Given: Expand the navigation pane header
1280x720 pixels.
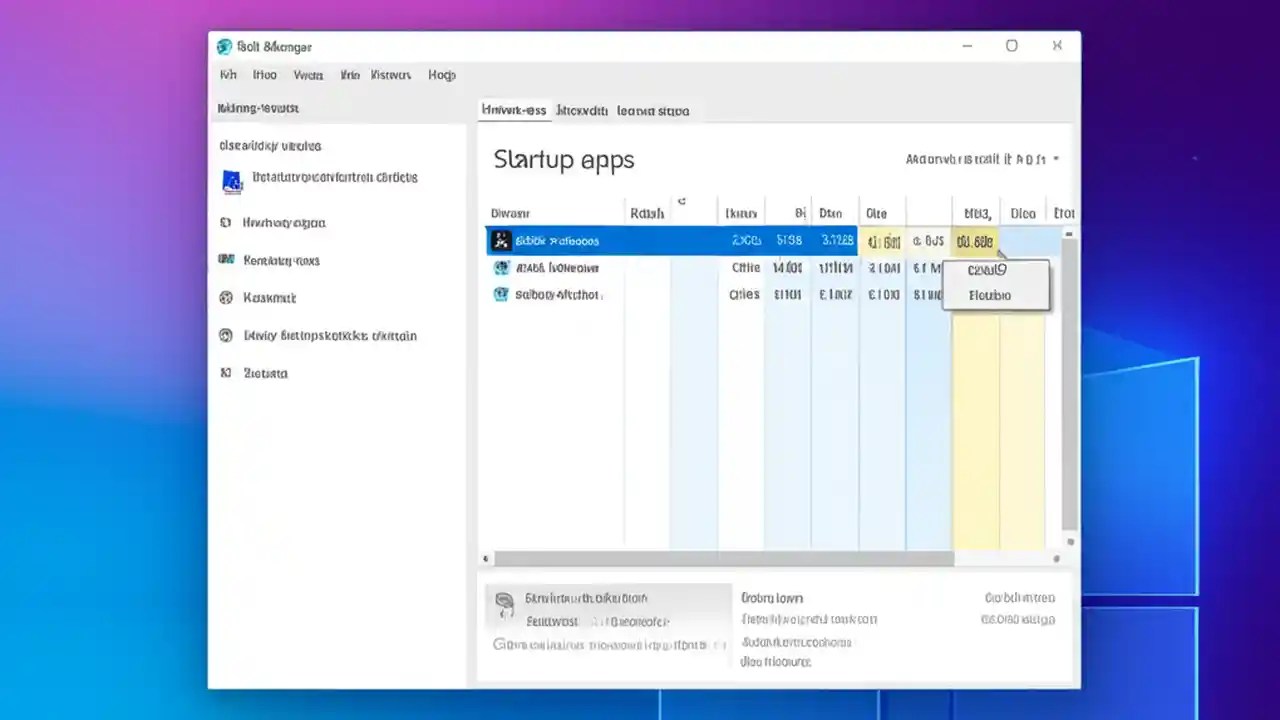Looking at the screenshot, I should 258,108.
